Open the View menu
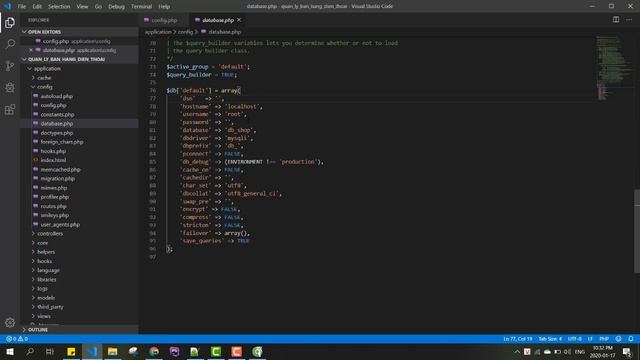This screenshot has width=640, height=360. [82, 7]
